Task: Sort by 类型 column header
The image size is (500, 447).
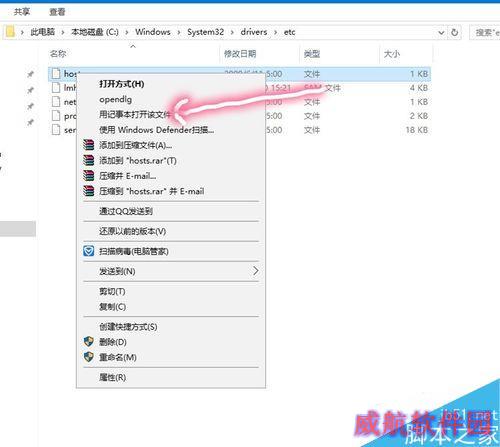Action: (312, 54)
